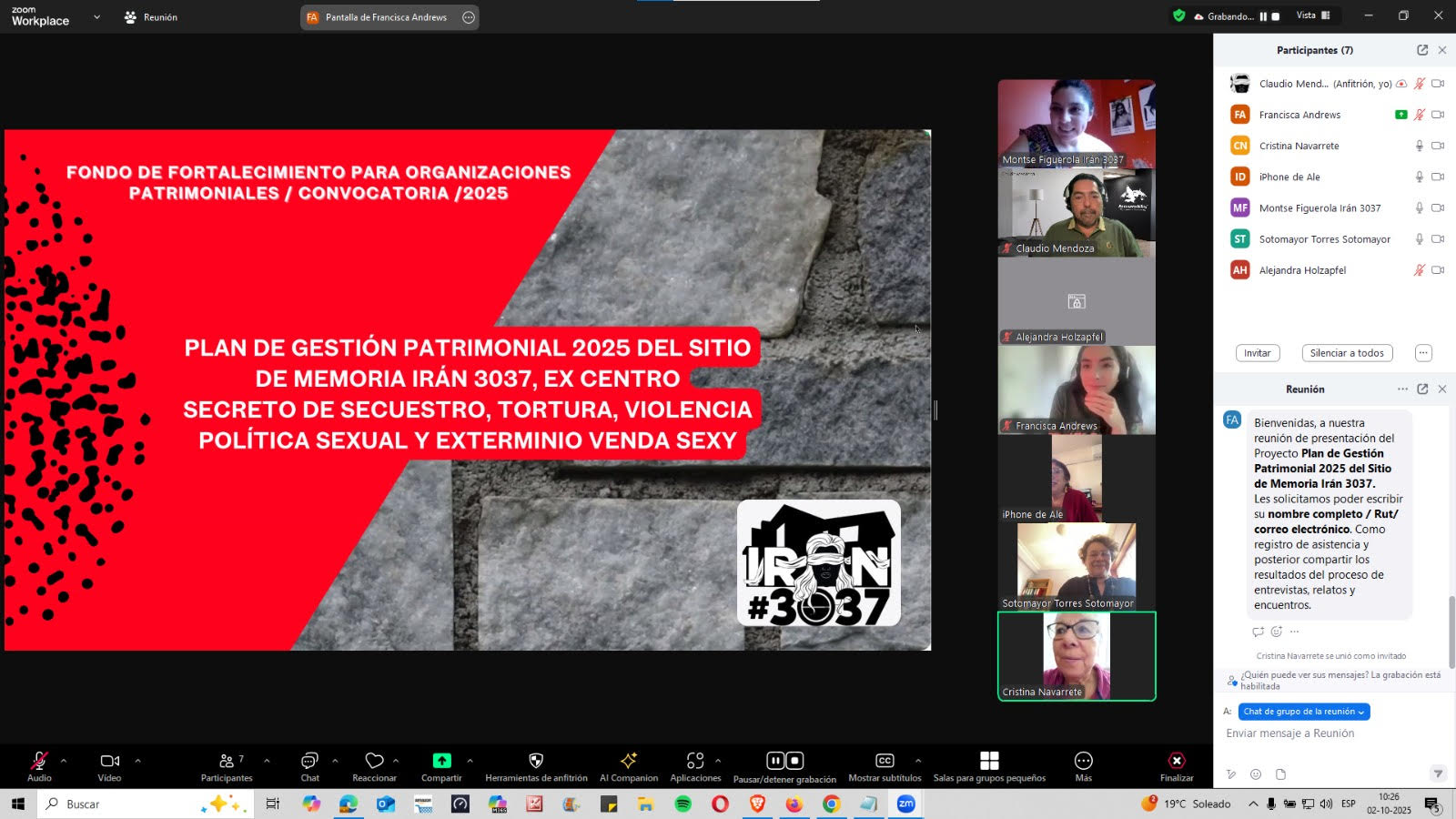Expand the Audio options arrow
1456x819 pixels.
pyautogui.click(x=64, y=760)
